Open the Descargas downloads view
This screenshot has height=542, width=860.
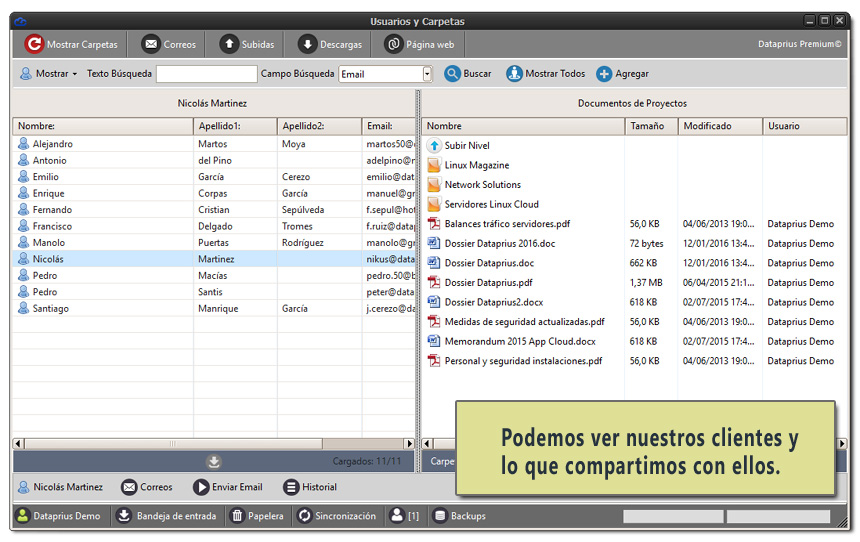tap(330, 44)
